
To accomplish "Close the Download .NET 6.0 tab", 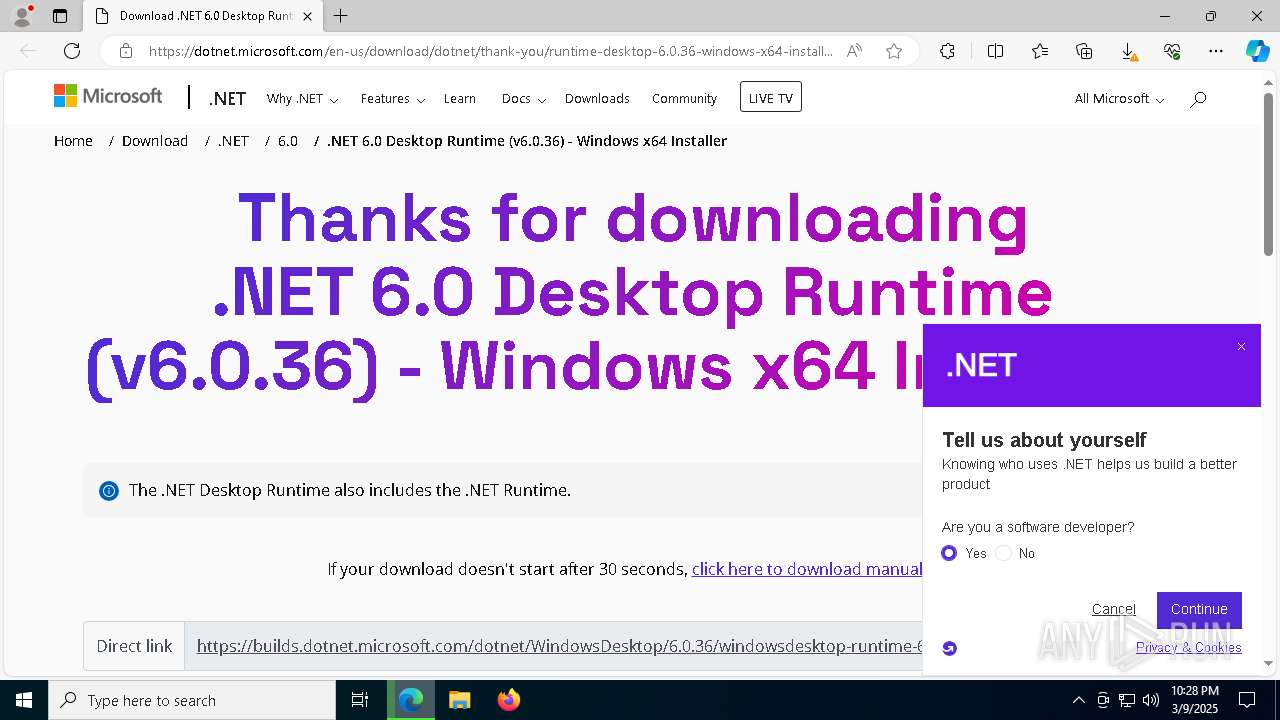I will point(307,16).
